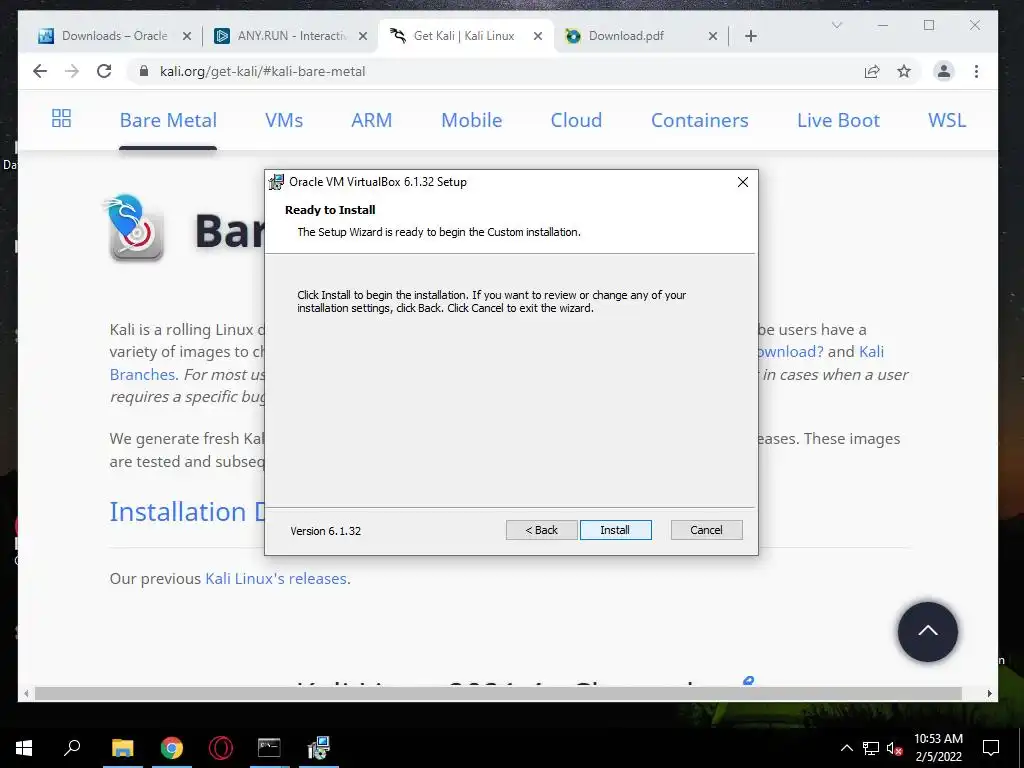The height and width of the screenshot is (768, 1024).
Task: Switch to ANY.RUN - Interactive tab
Action: pos(291,36)
